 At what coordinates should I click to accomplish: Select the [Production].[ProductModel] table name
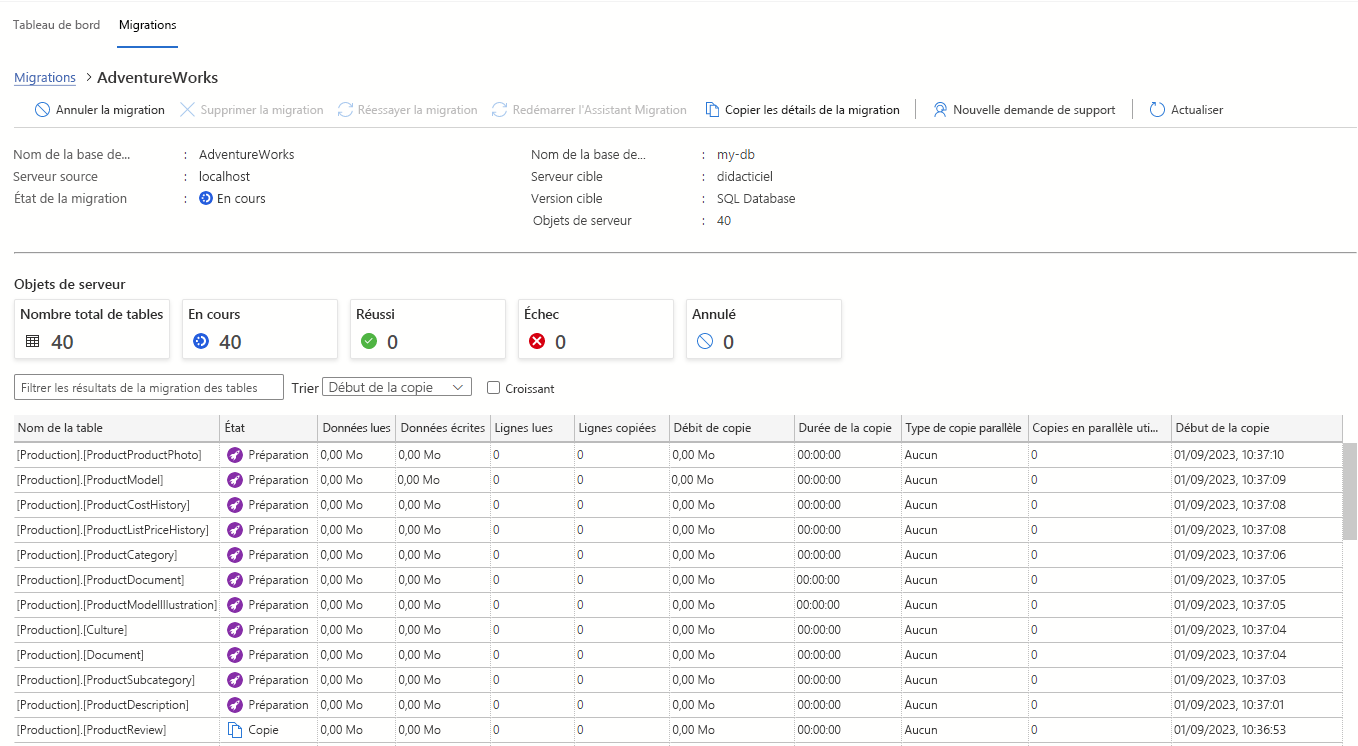click(90, 480)
